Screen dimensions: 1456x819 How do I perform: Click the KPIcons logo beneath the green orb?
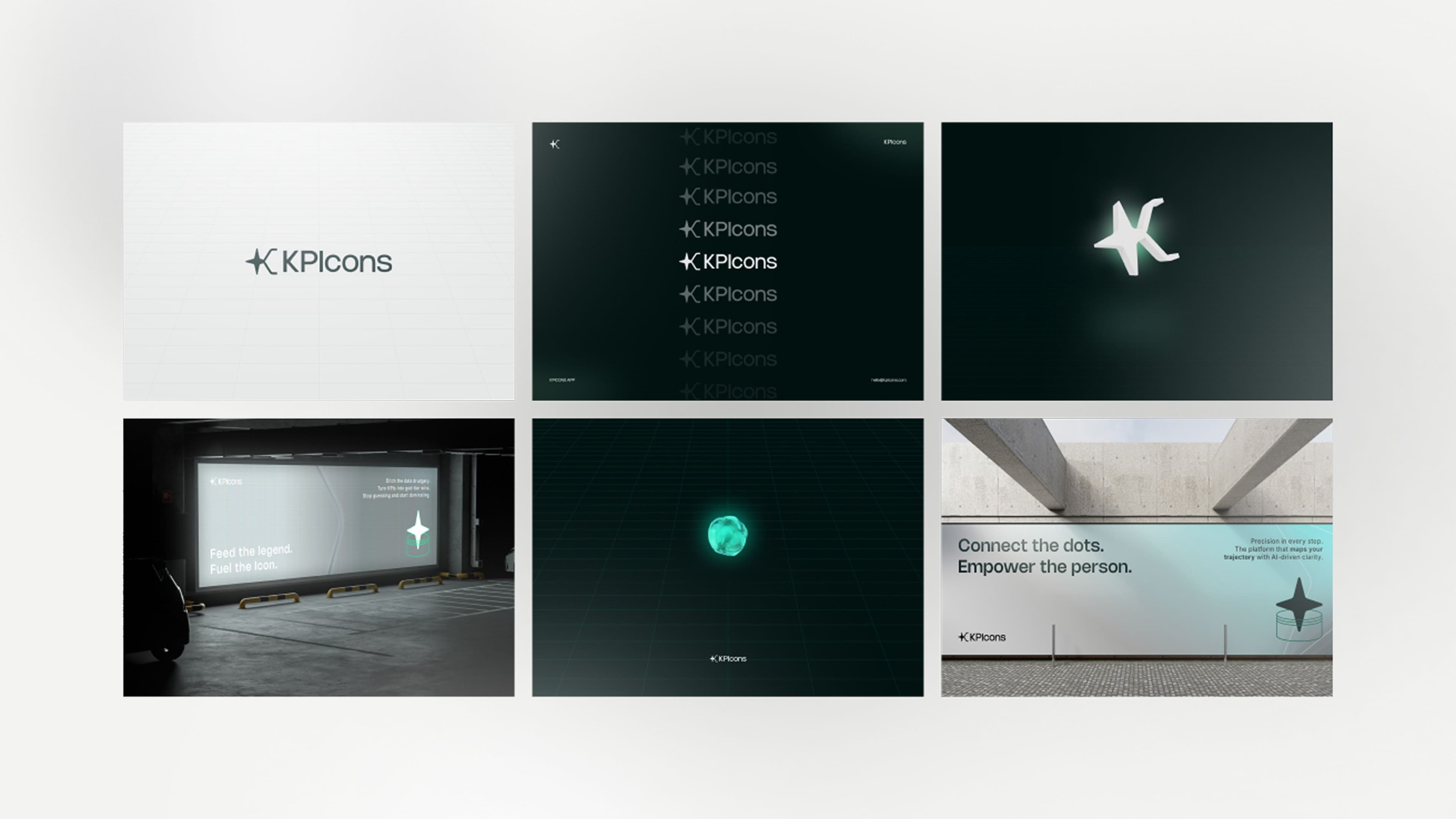tap(728, 659)
